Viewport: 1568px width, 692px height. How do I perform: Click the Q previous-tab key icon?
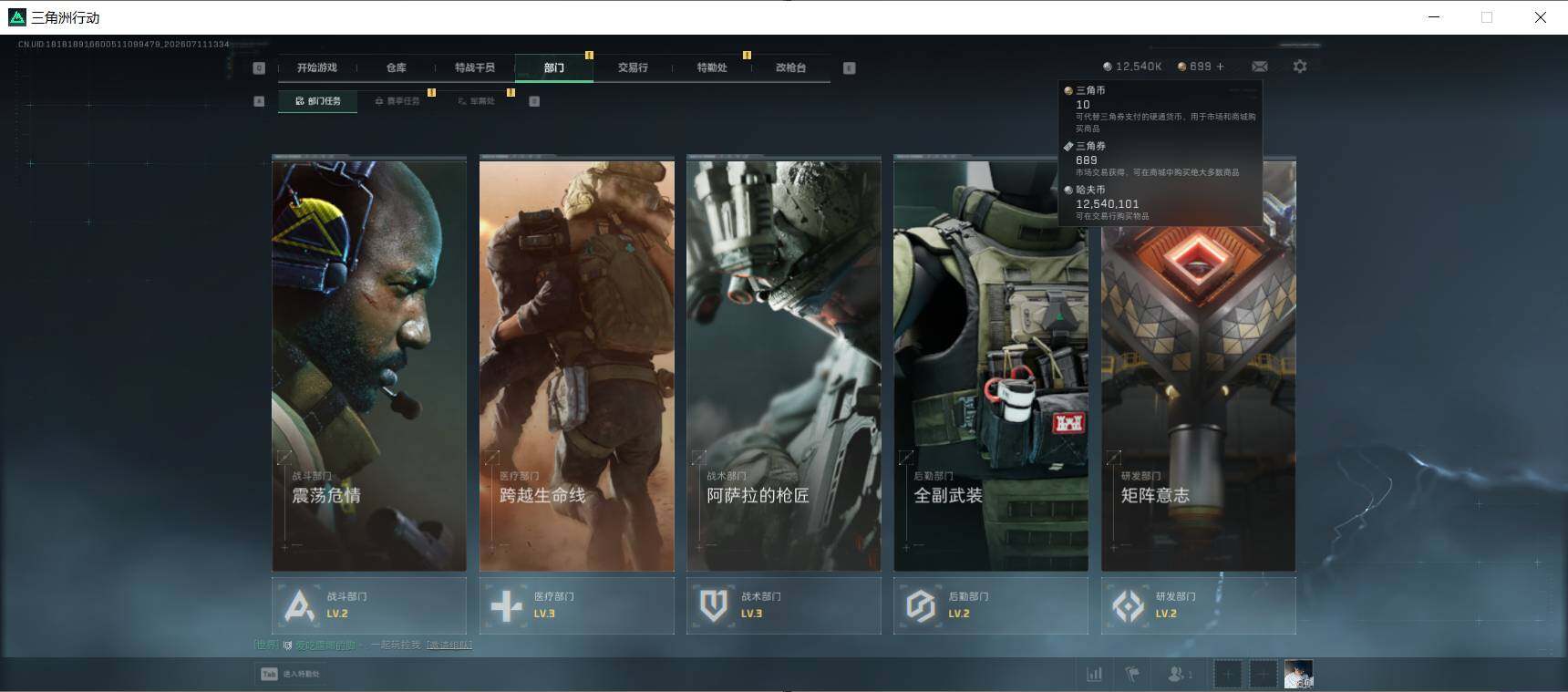(259, 68)
